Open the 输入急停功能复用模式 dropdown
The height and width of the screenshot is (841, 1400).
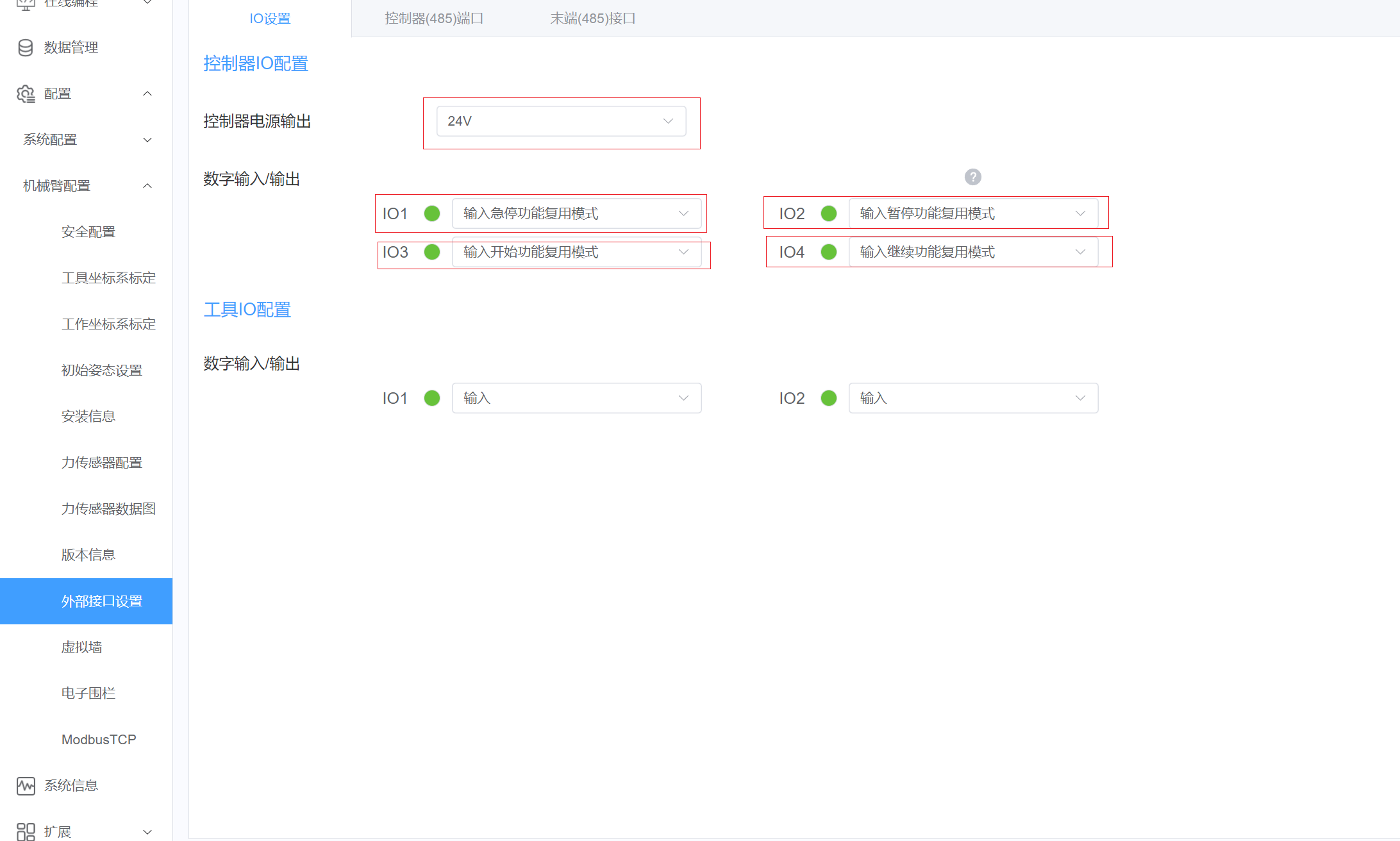(576, 213)
